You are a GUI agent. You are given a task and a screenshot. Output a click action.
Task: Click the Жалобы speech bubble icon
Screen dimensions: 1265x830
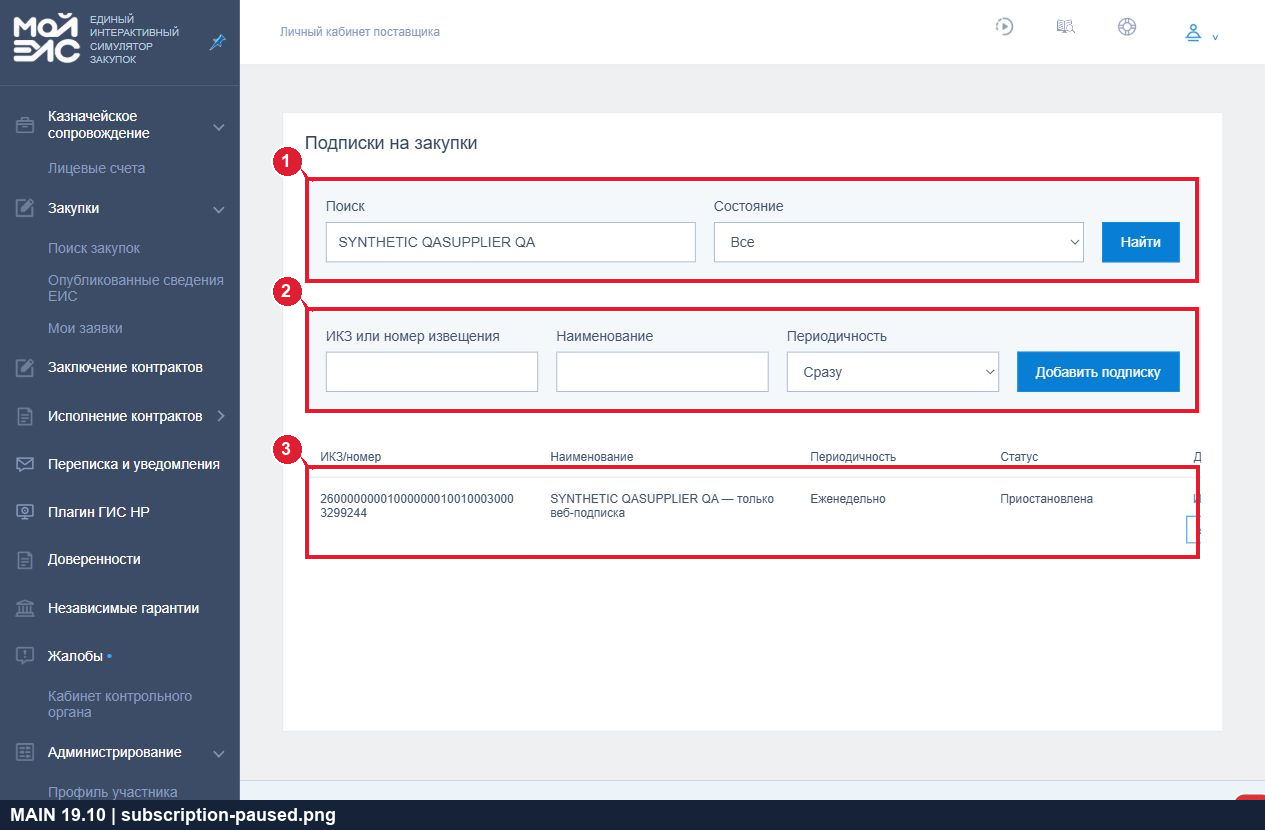click(x=25, y=656)
